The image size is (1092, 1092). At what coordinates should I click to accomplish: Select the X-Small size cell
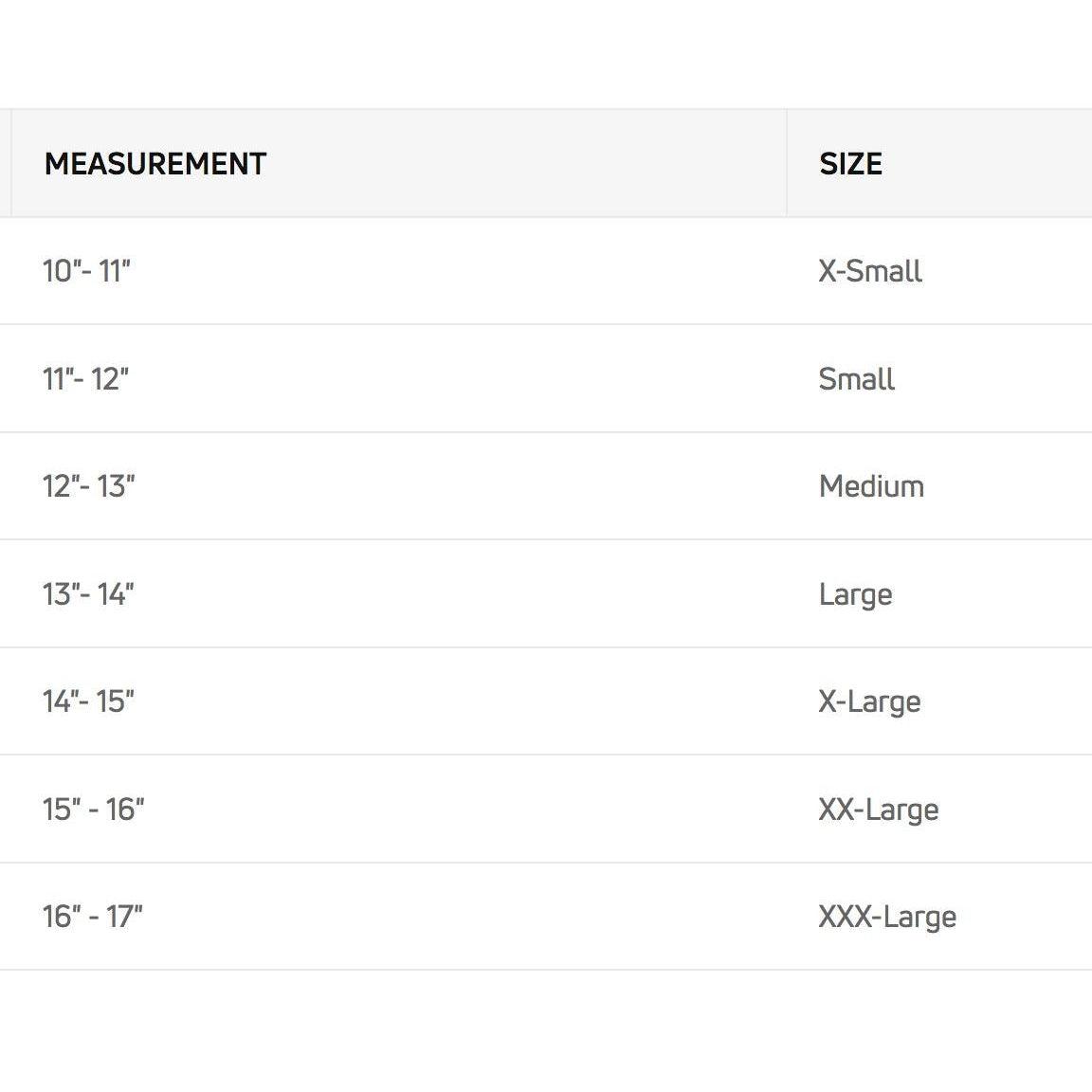pos(870,271)
